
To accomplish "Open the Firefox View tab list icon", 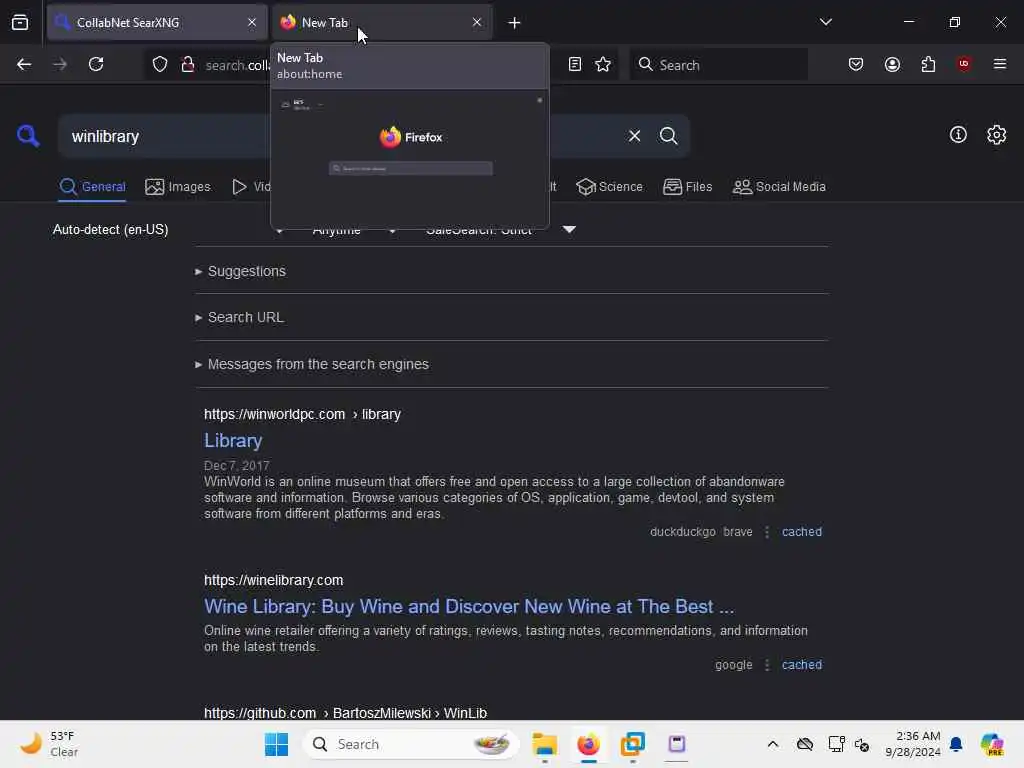I will tap(20, 22).
